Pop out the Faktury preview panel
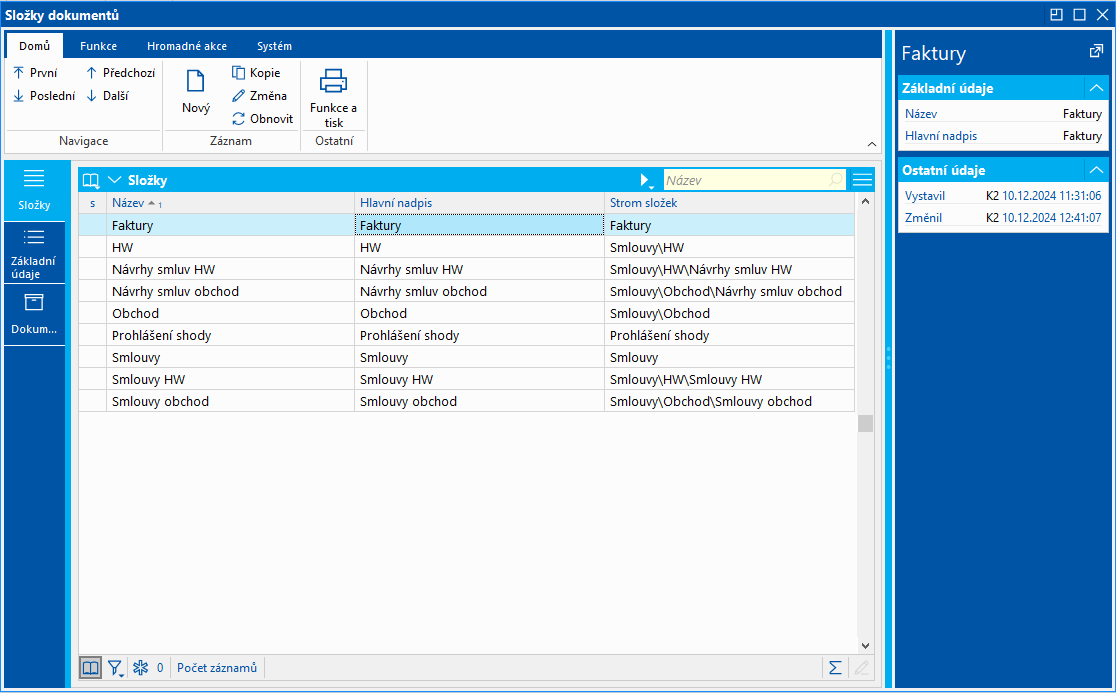The image size is (1116, 693). pyautogui.click(x=1096, y=52)
